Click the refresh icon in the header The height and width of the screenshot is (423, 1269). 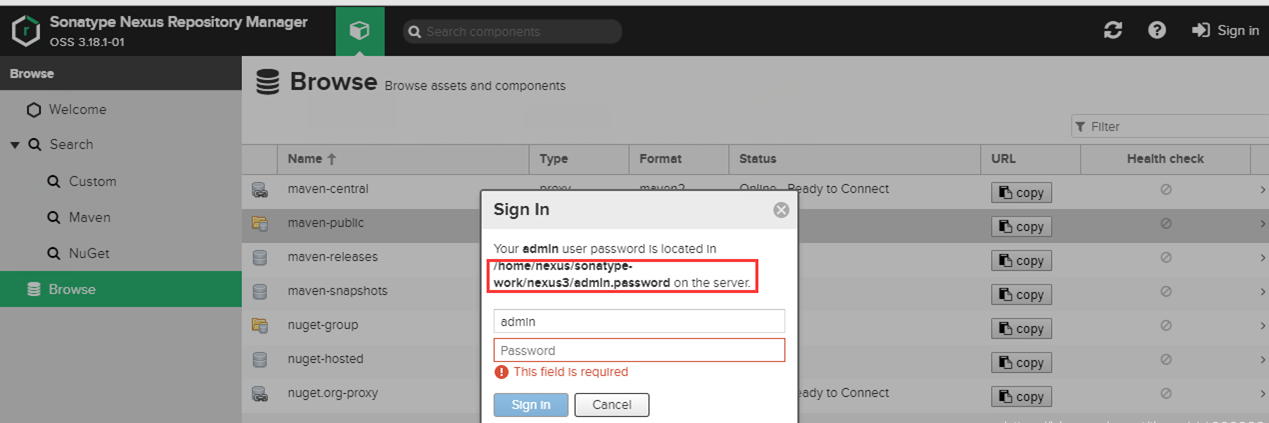click(1113, 30)
